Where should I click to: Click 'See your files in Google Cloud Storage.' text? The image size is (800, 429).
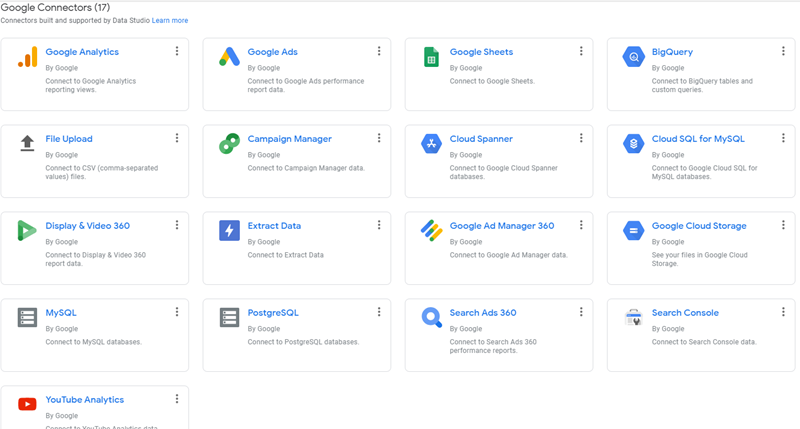pos(699,259)
